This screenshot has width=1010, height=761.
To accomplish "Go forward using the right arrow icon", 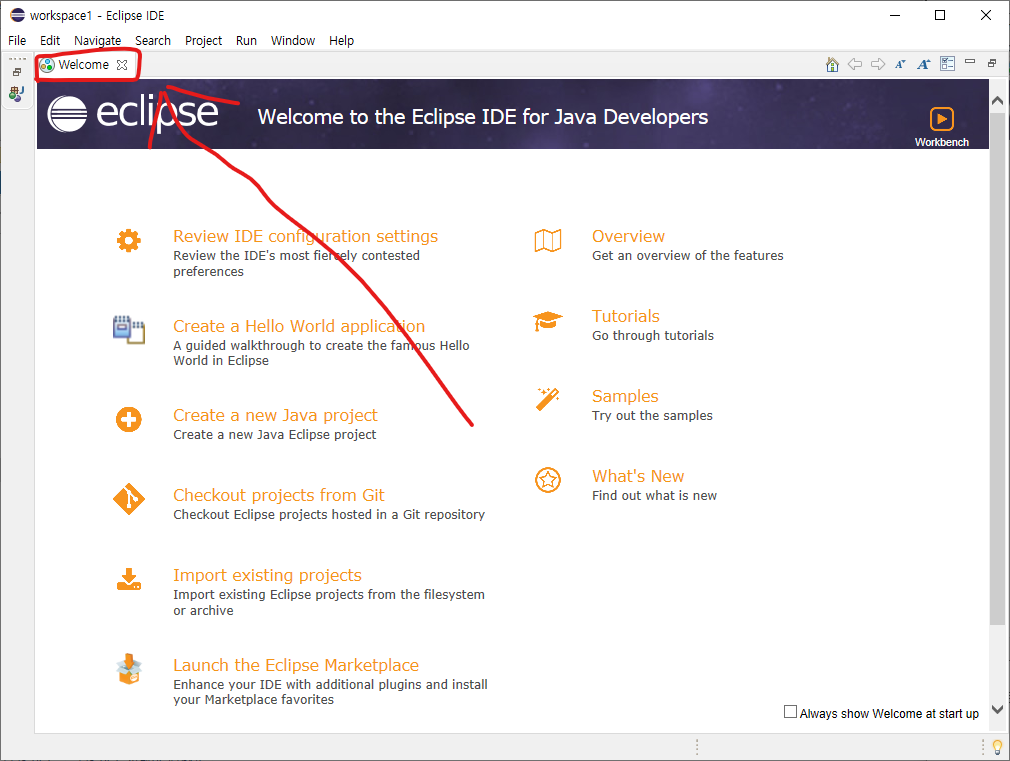I will (x=878, y=64).
